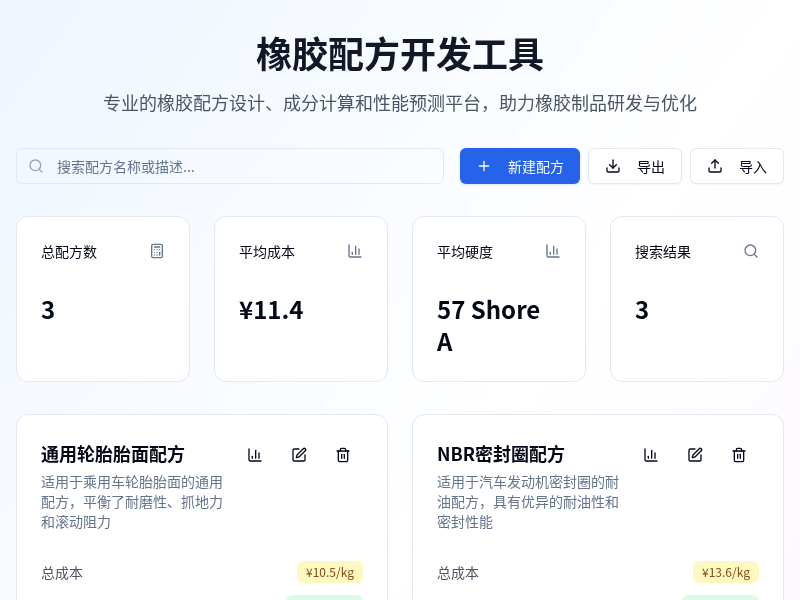Click the ¥11.4 average cost value
This screenshot has height=600, width=800.
point(271,310)
